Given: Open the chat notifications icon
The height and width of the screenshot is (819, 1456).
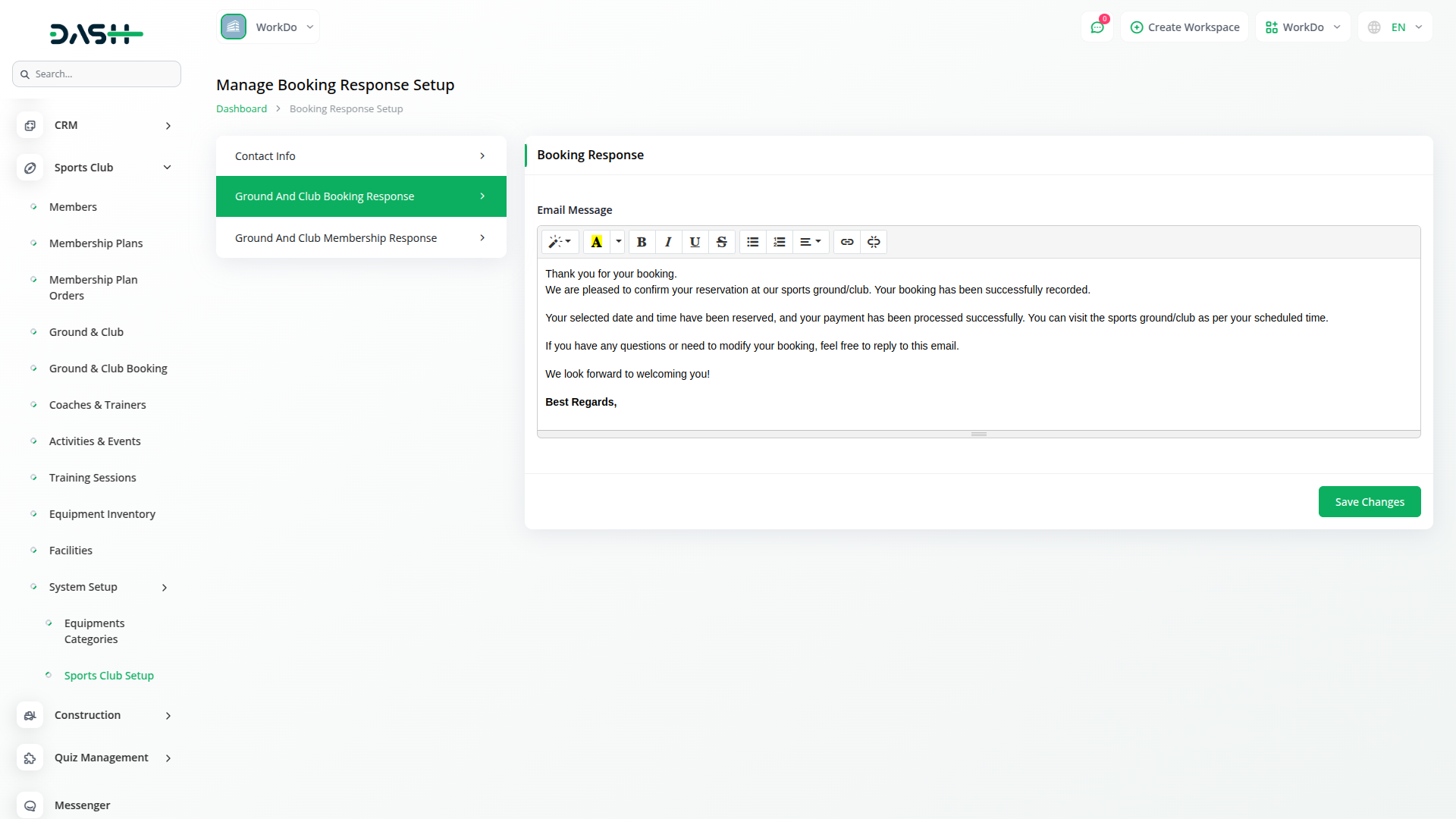Looking at the screenshot, I should pos(1097,27).
